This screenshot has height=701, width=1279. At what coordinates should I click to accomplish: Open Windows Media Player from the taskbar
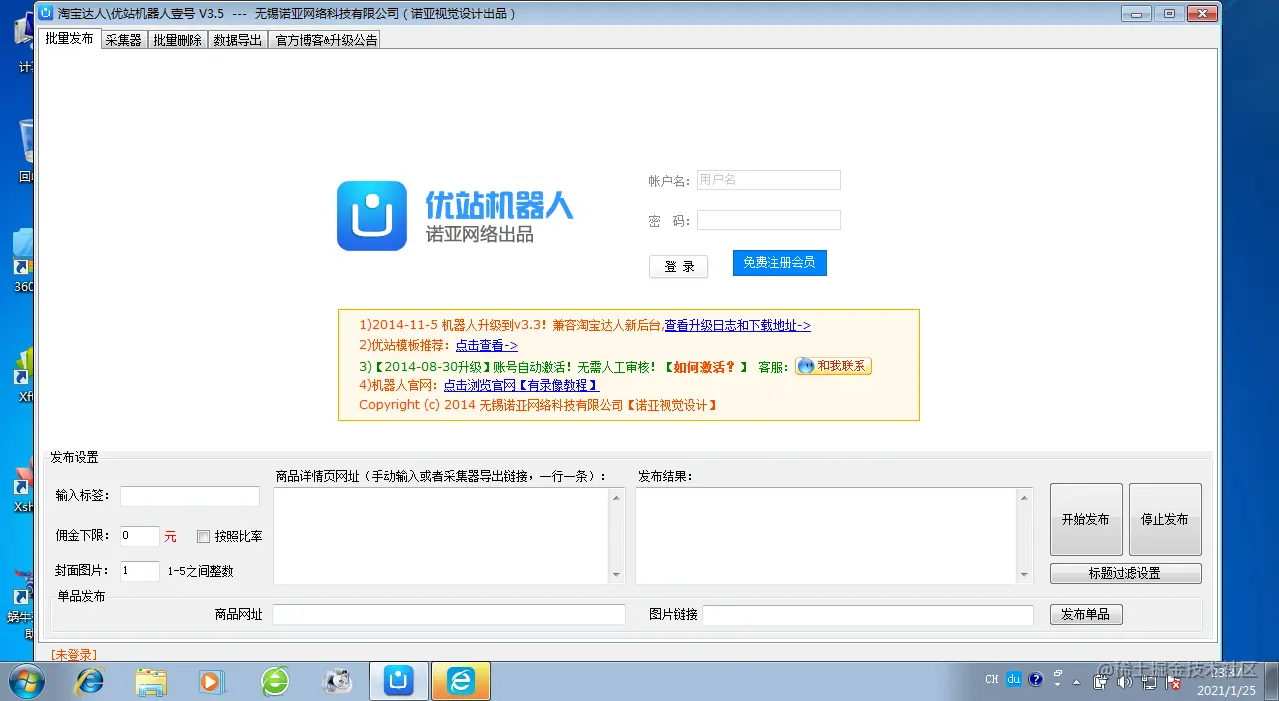tap(210, 680)
